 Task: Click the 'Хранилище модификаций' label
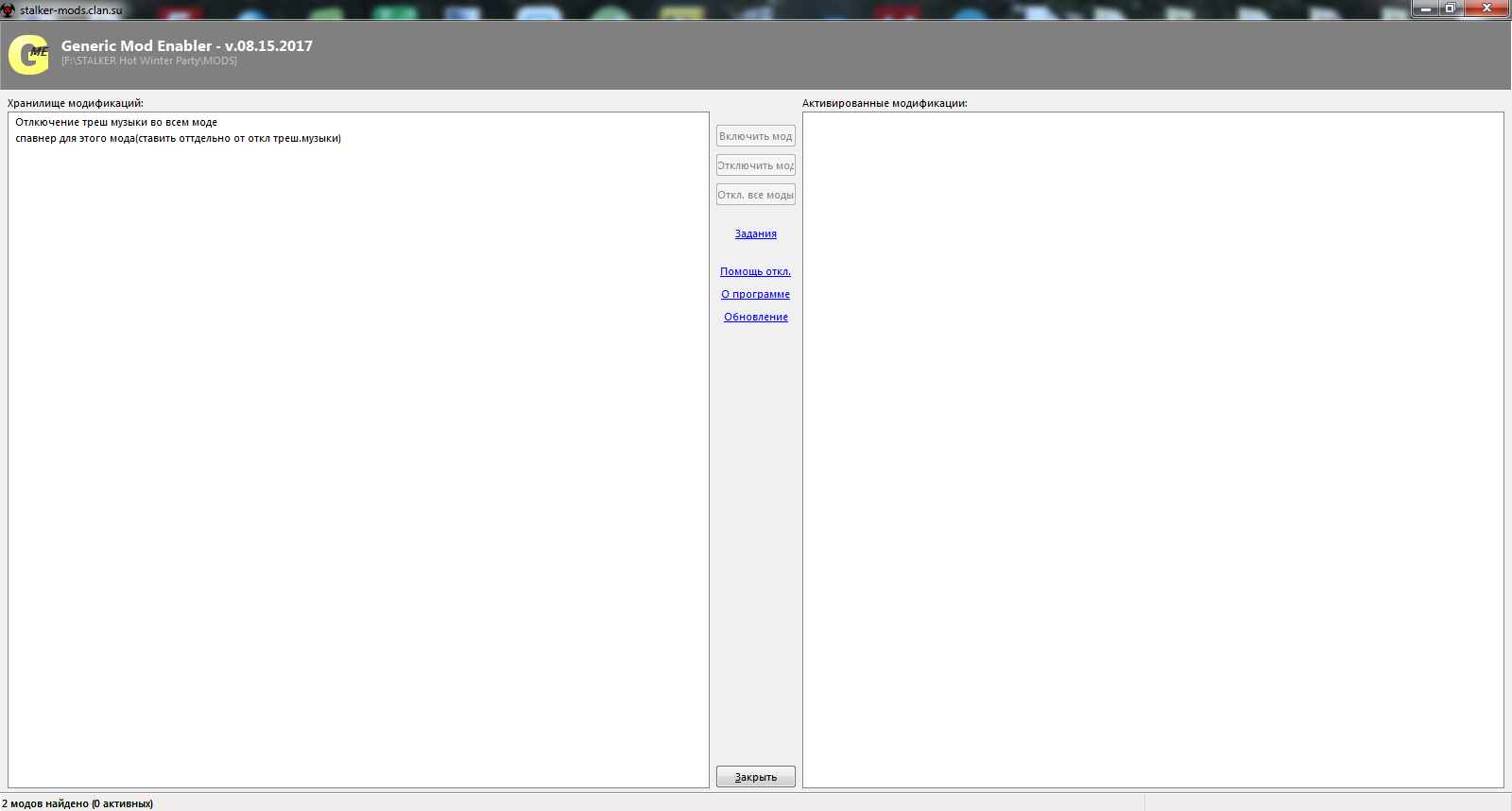[76, 103]
